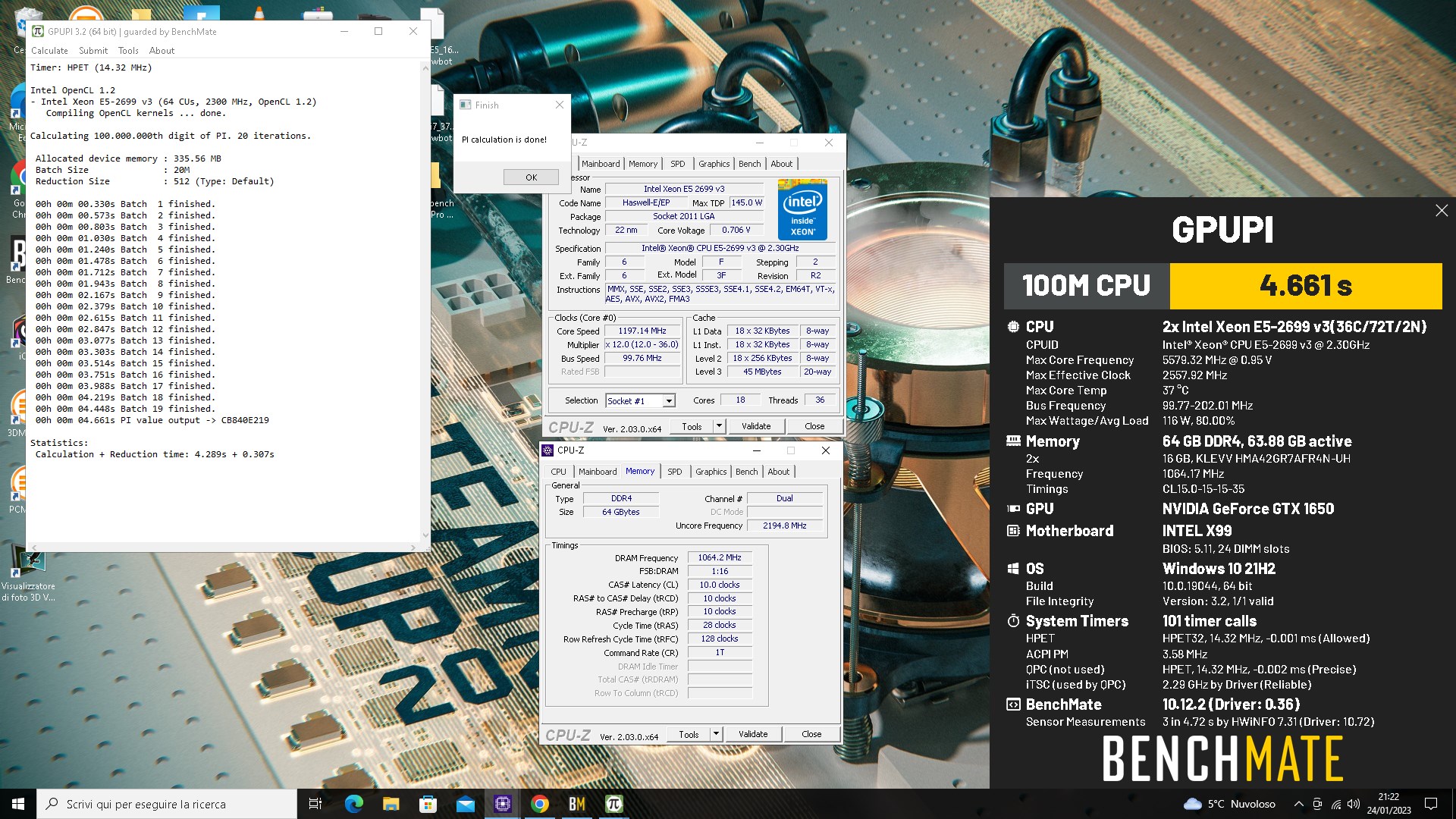
Task: Close the BenchMate GPUPI result overlay
Action: click(x=1442, y=211)
